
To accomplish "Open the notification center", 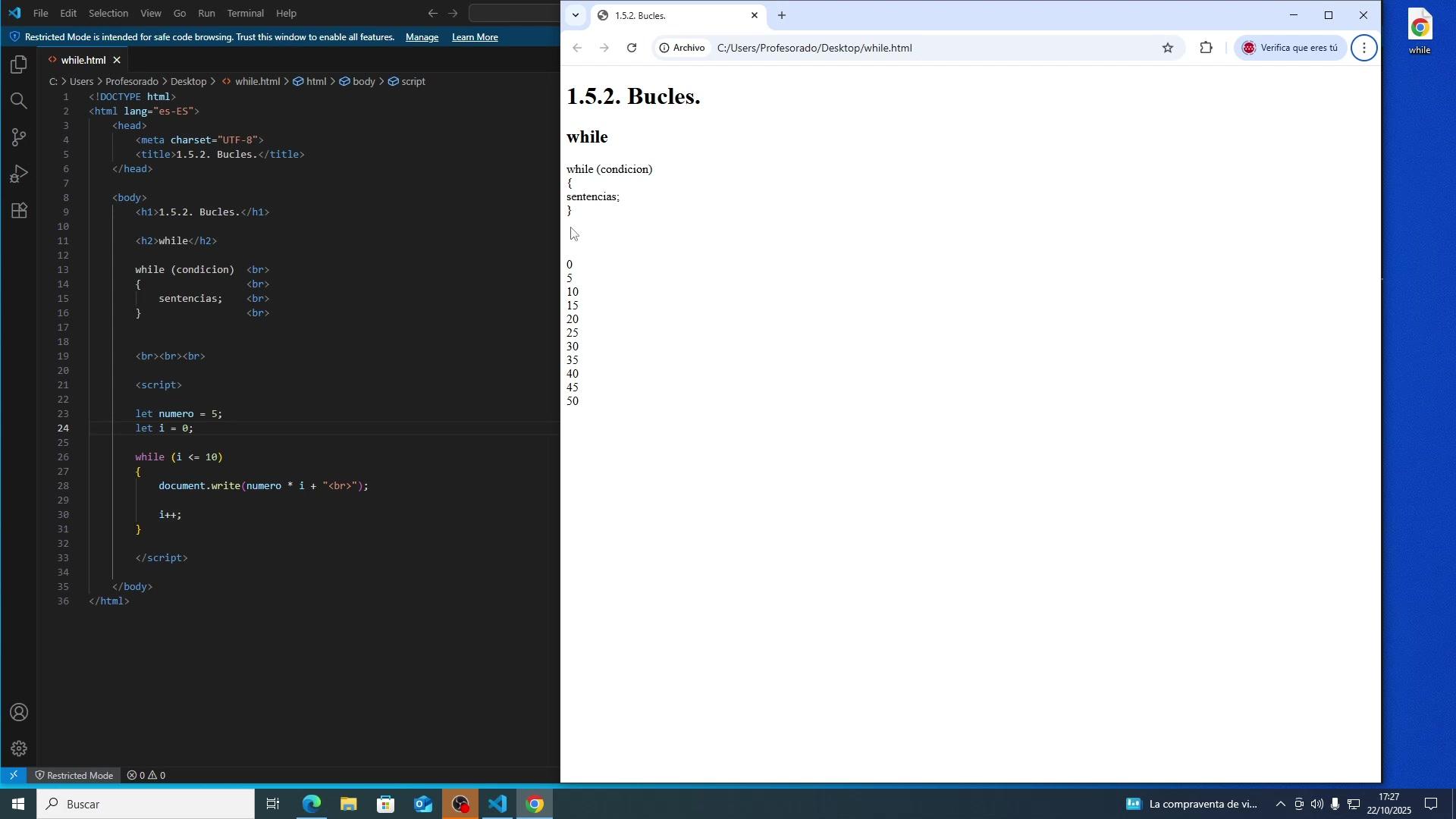I will [x=1432, y=805].
